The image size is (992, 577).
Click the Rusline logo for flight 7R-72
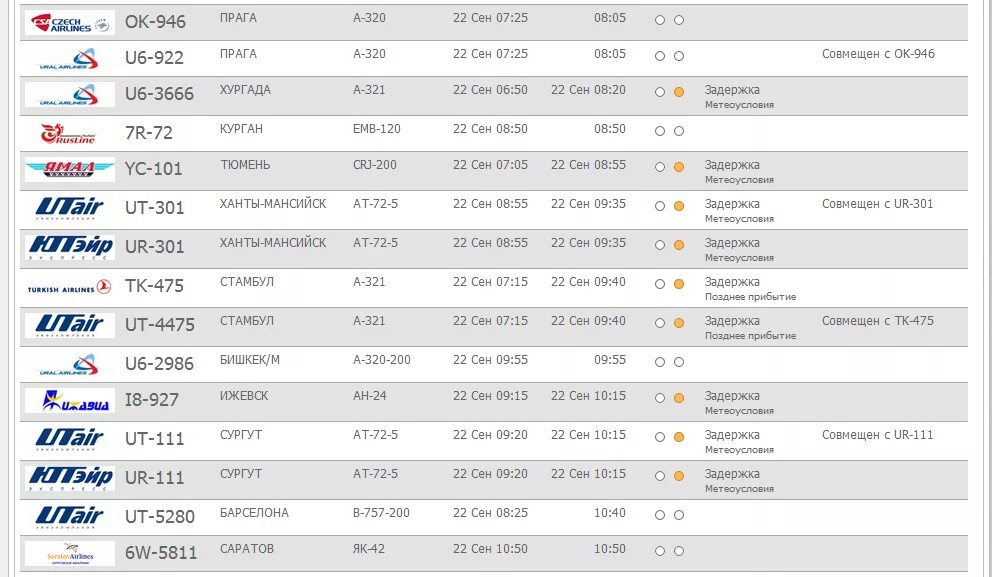click(69, 133)
